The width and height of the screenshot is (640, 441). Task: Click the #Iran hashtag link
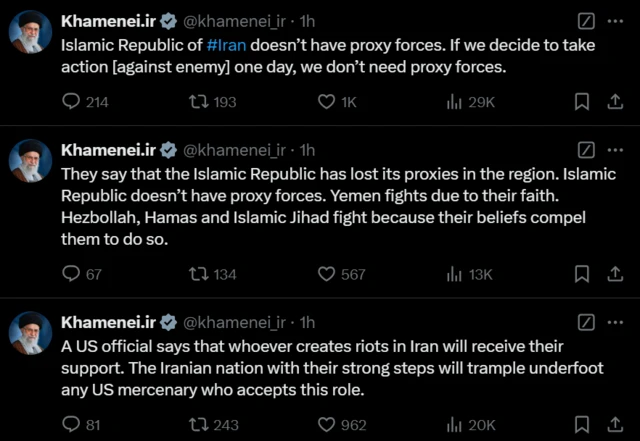[x=226, y=46]
